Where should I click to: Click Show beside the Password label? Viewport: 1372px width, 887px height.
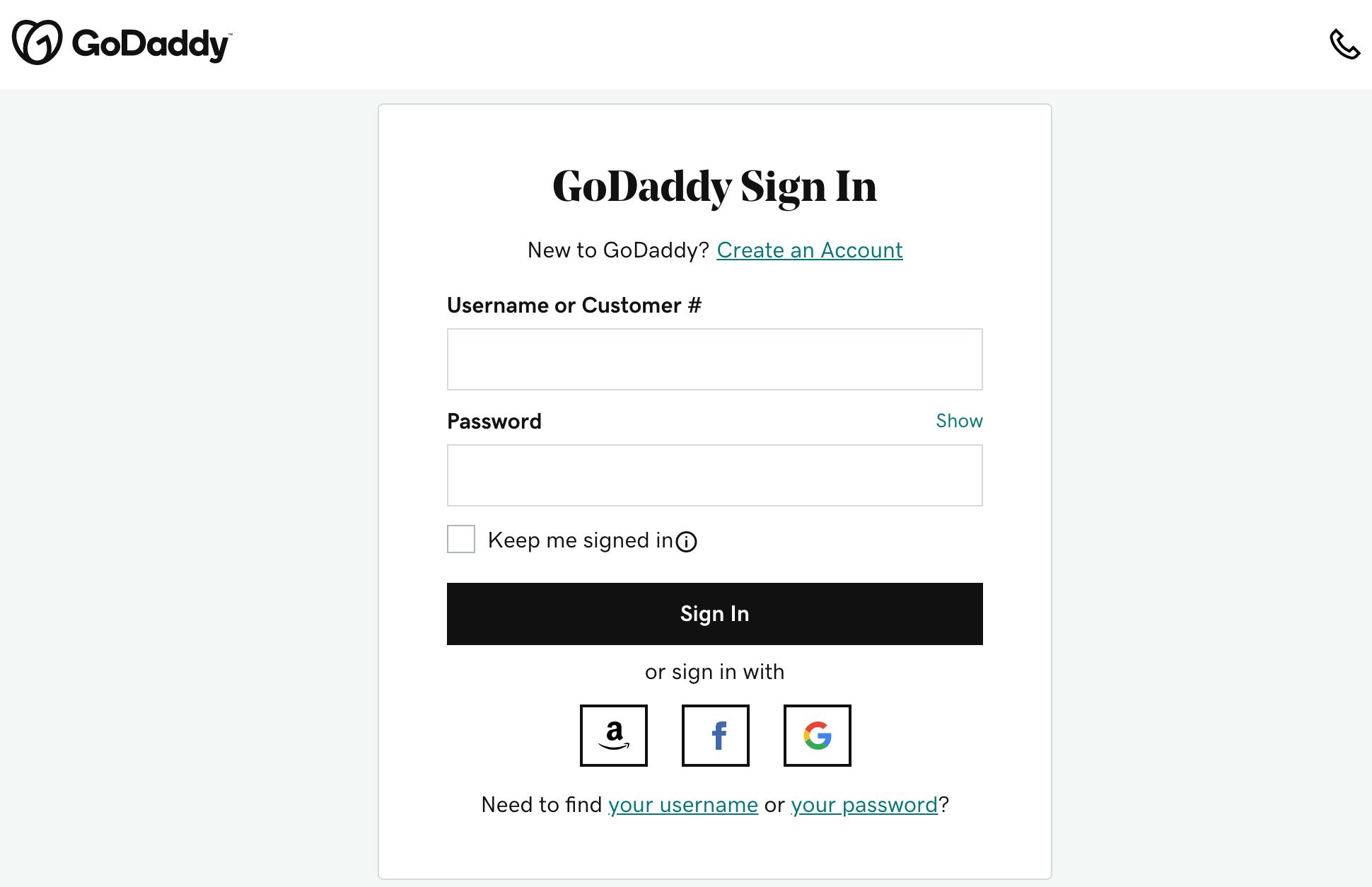click(x=959, y=421)
